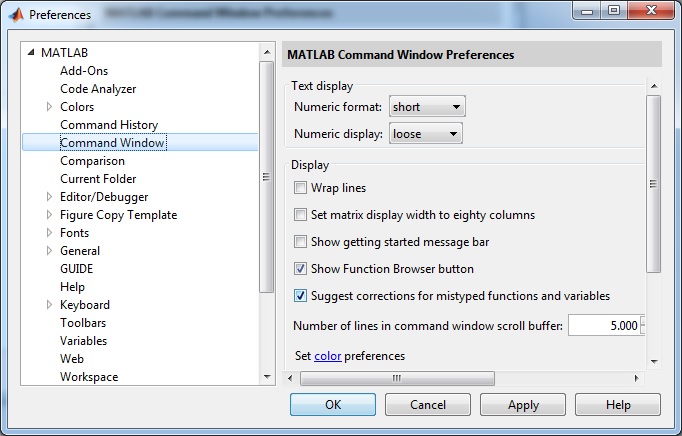Viewport: 682px width, 436px height.
Task: Collapse the MATLAB tree node
Action: (31, 53)
